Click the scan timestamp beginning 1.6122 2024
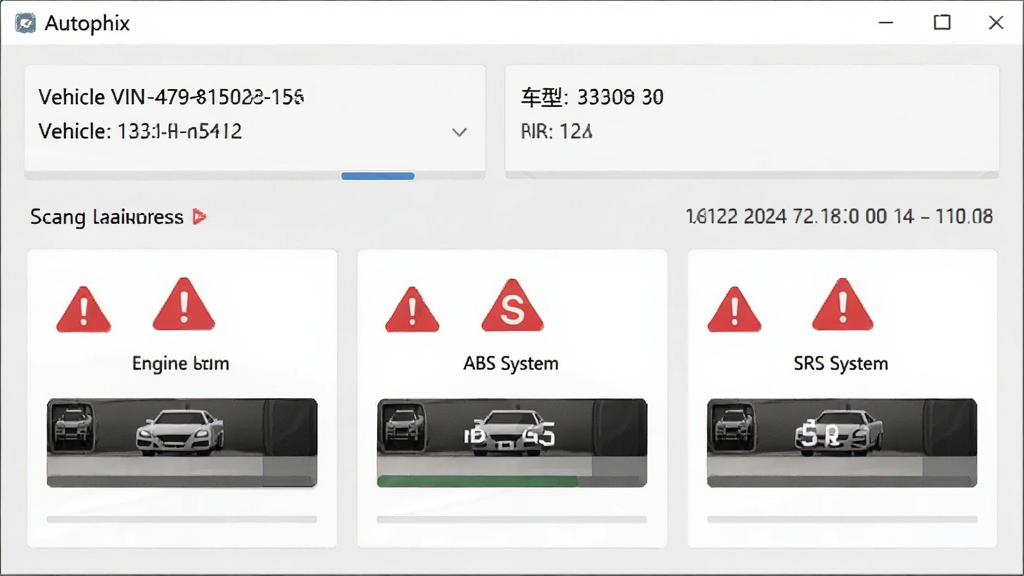Image resolution: width=1024 pixels, height=576 pixels. coord(839,216)
